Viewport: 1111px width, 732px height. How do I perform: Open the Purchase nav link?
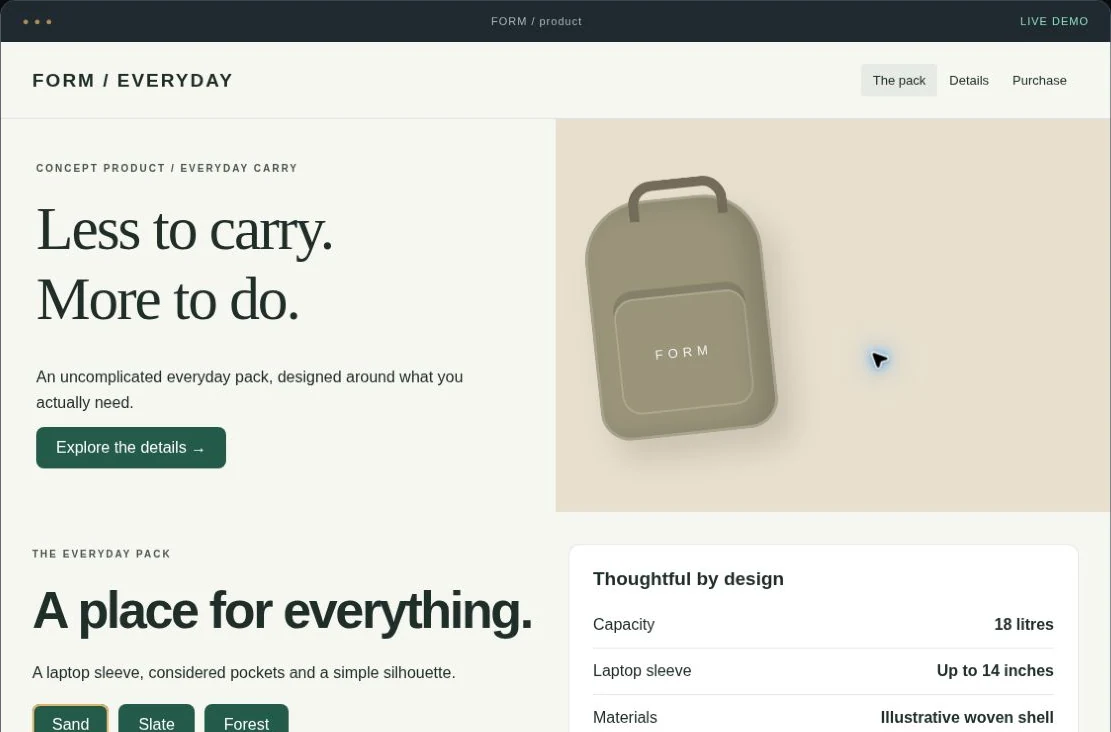(1039, 80)
